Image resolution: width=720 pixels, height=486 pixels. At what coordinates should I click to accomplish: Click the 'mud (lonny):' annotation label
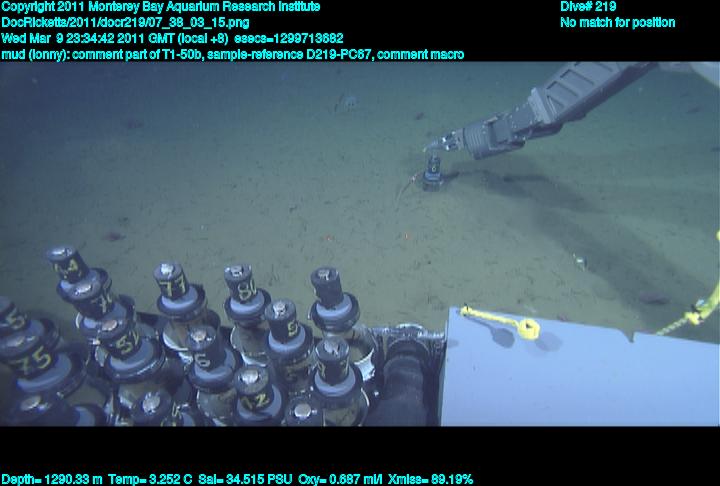click(35, 54)
